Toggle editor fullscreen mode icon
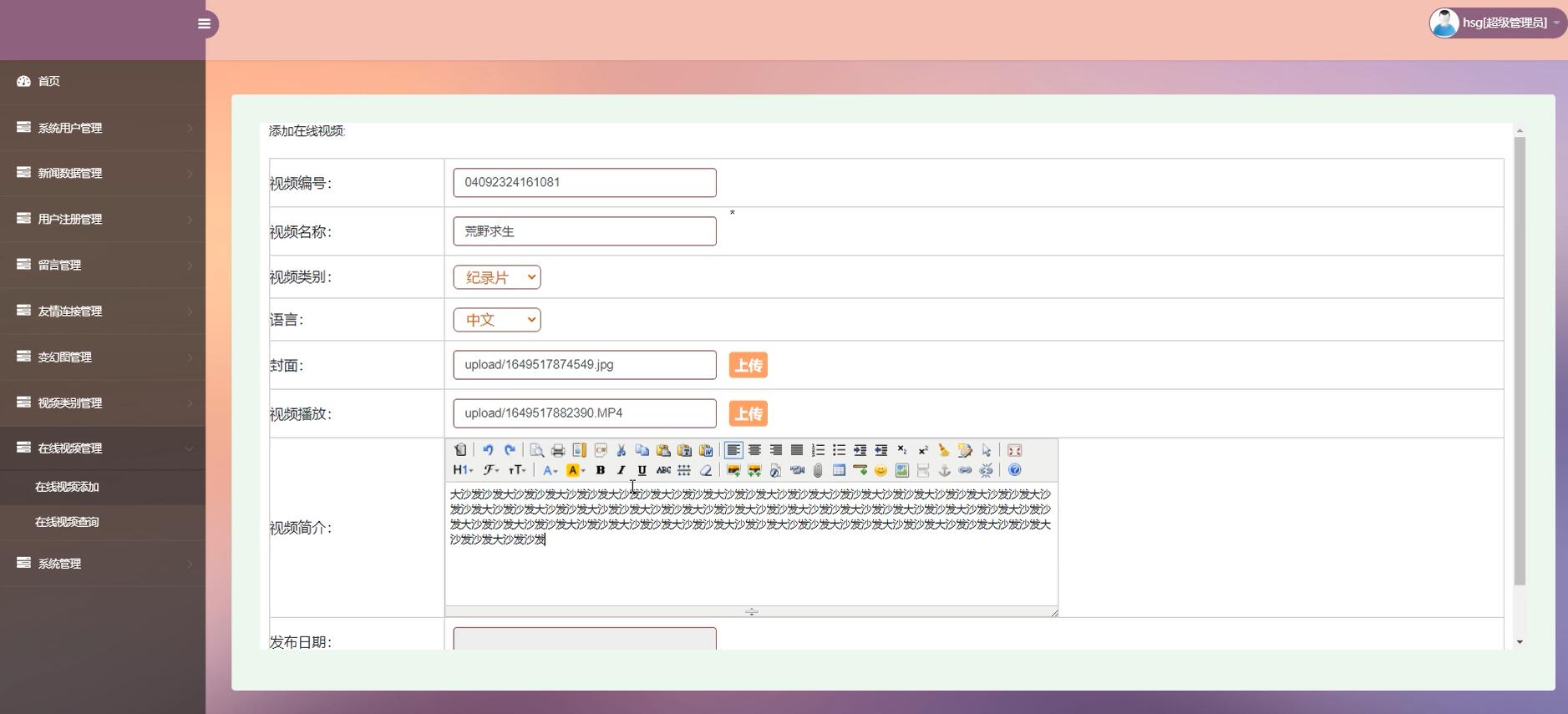Image resolution: width=1568 pixels, height=714 pixels. click(x=1014, y=450)
